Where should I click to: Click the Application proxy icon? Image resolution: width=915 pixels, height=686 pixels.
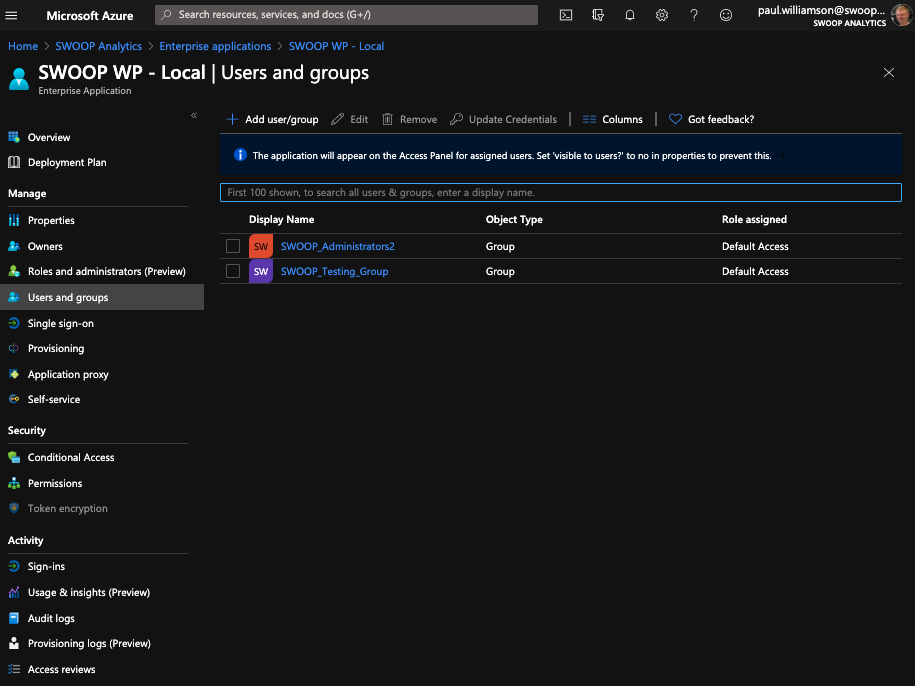(14, 374)
